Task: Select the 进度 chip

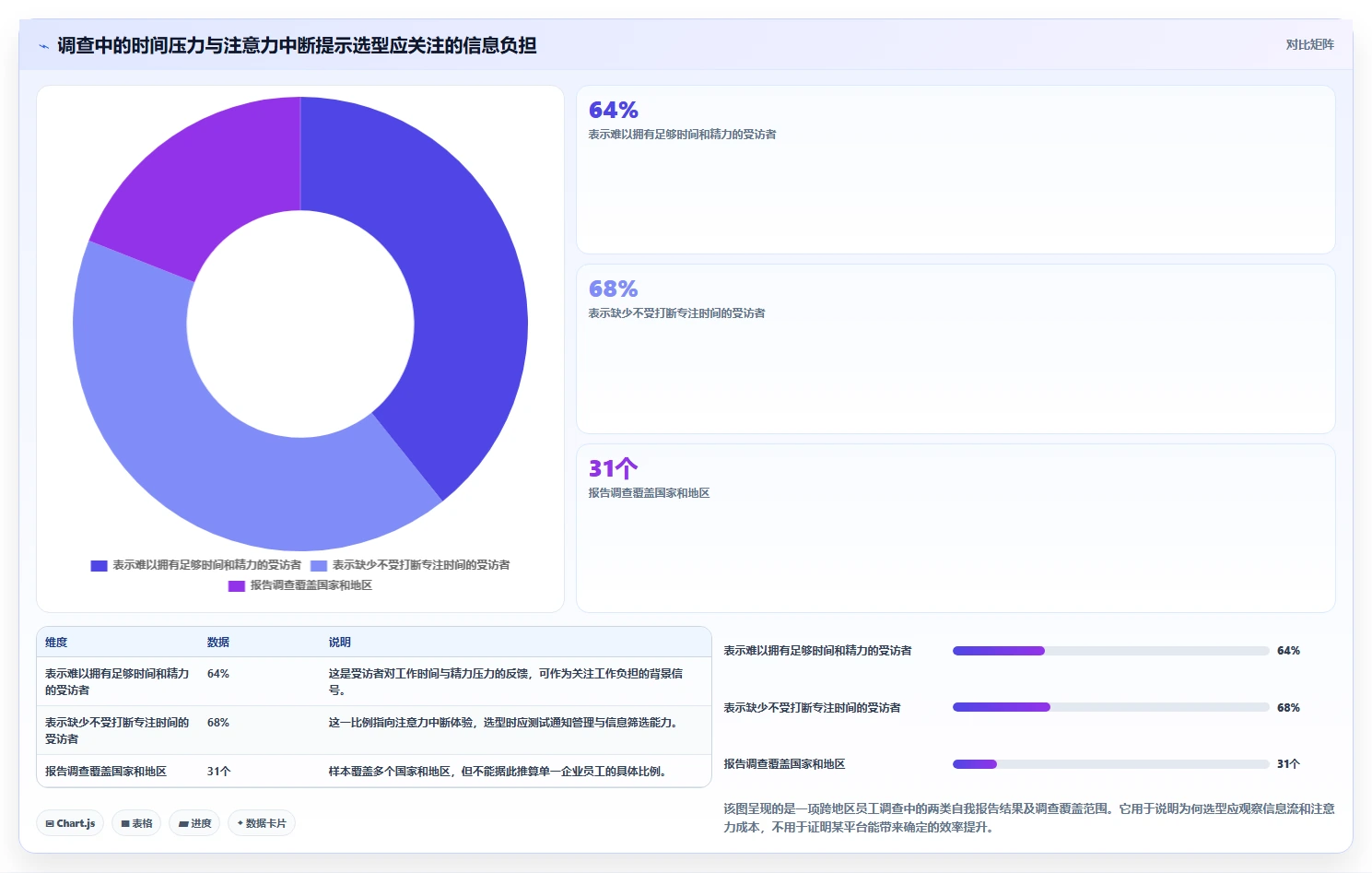Action: tap(194, 823)
